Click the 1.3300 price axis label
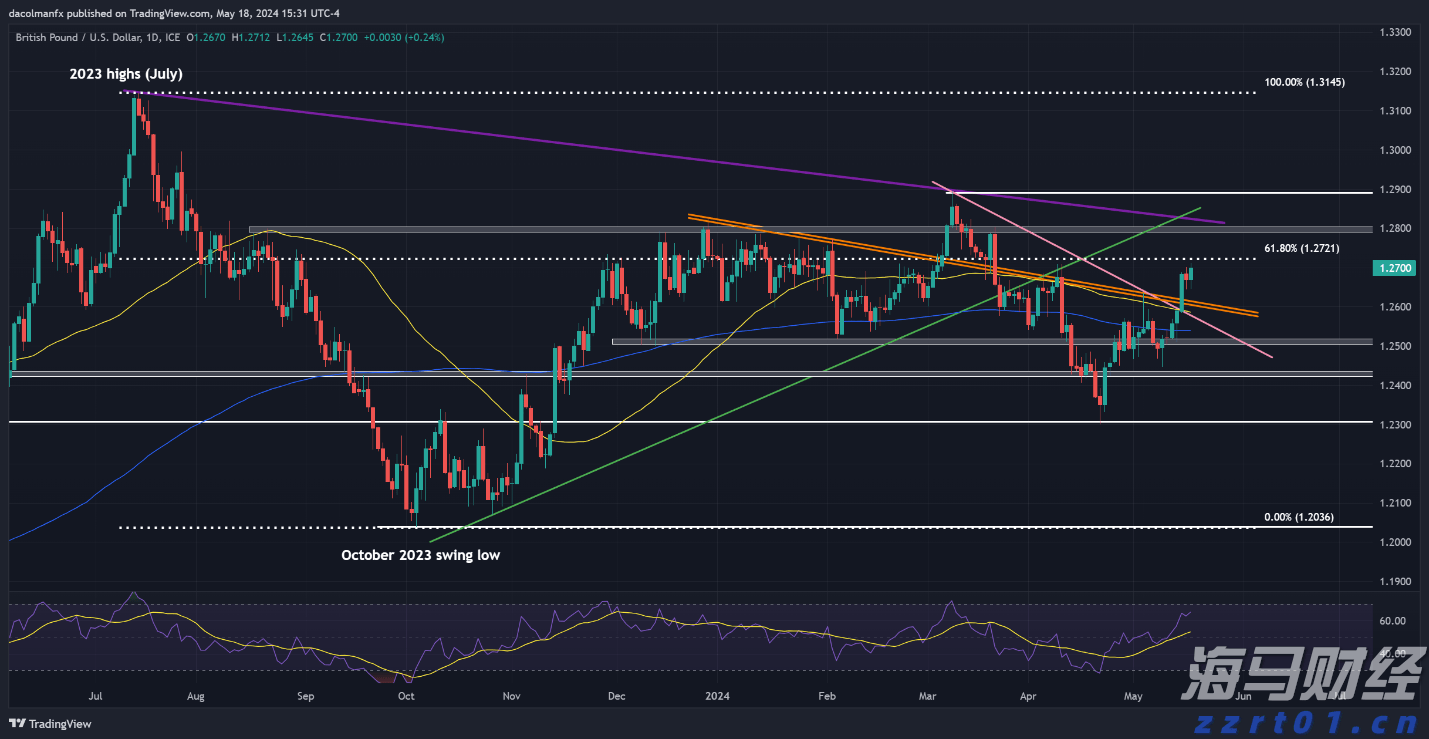Screen dimensions: 1429x739 point(1394,33)
